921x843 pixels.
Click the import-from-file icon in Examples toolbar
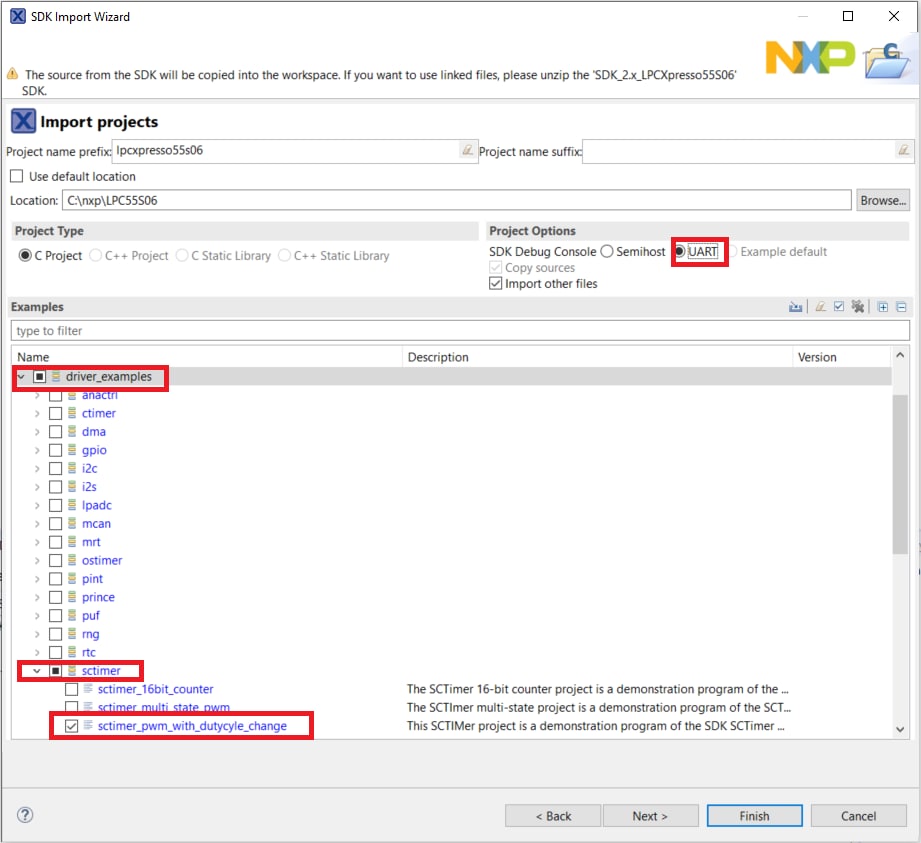(796, 307)
